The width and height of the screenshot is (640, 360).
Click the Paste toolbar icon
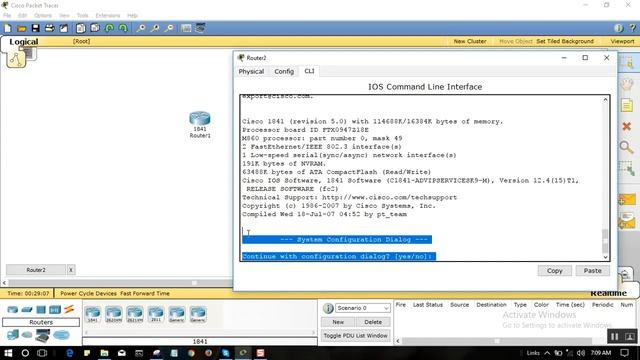pos(95,28)
